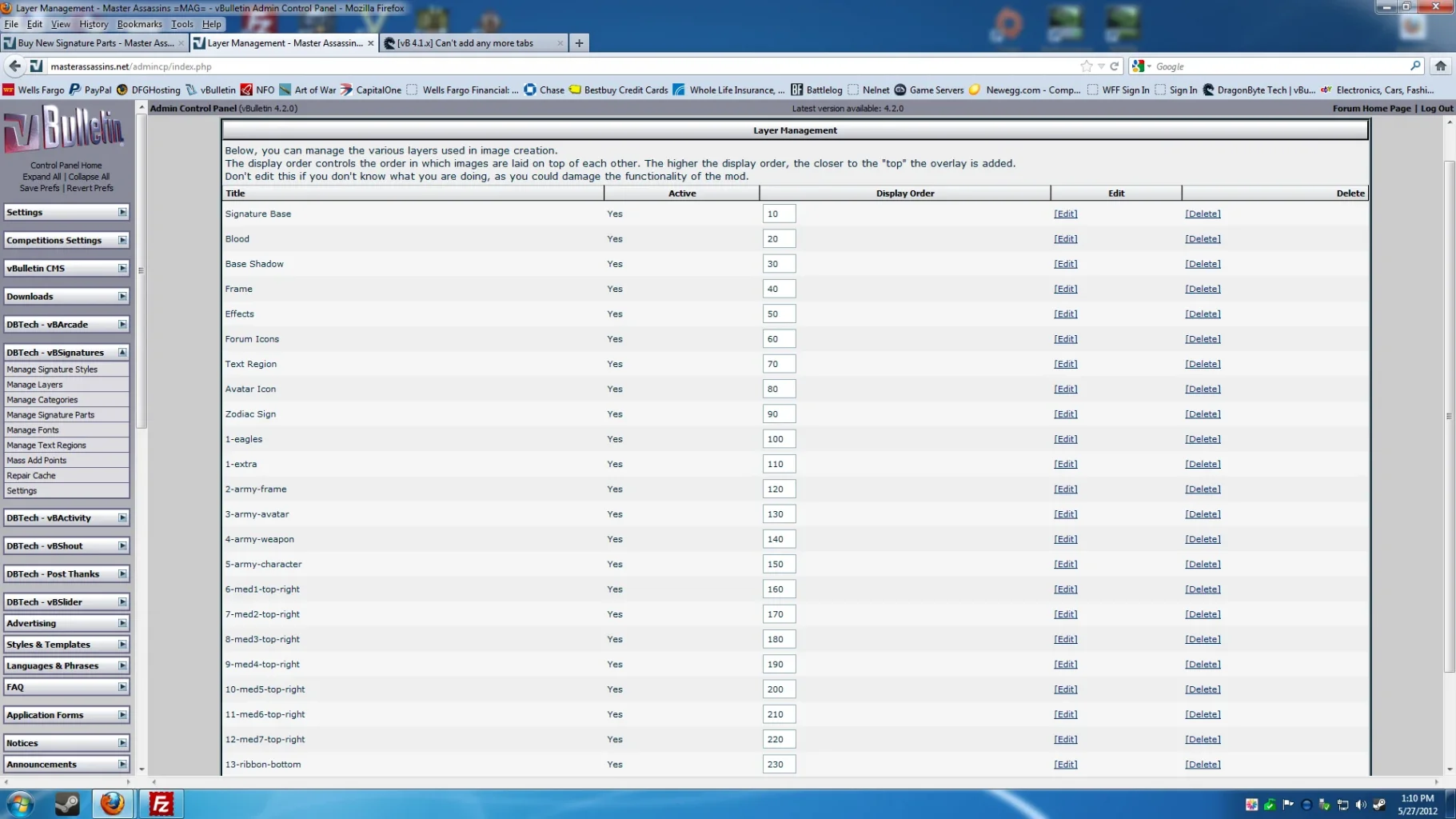Expand the Styles & Templates section
Screen dimensions: 1456x819
tap(122, 645)
